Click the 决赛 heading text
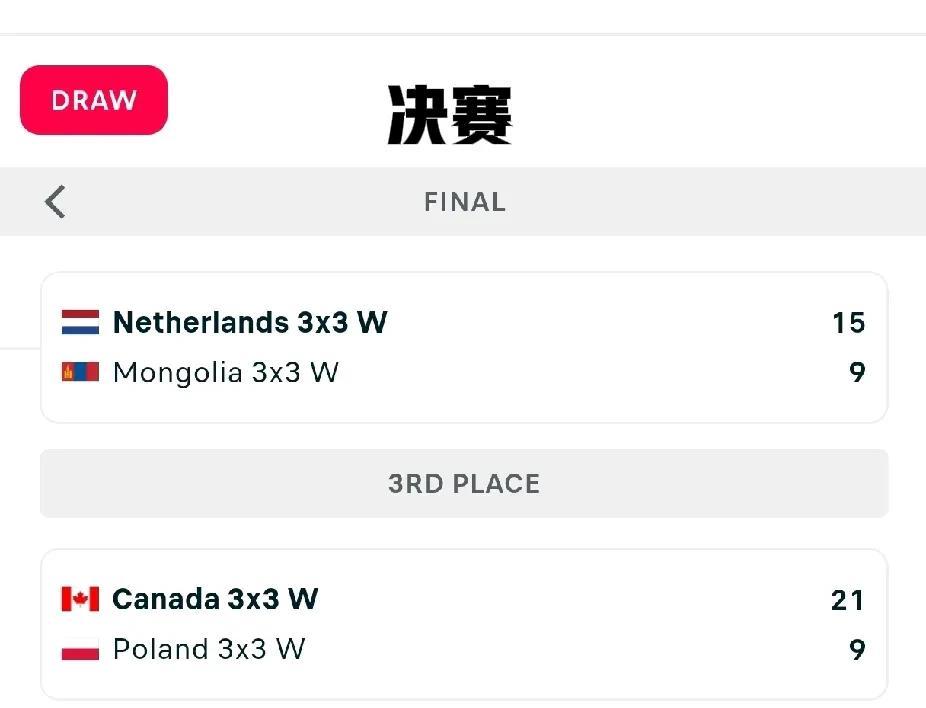 (449, 115)
